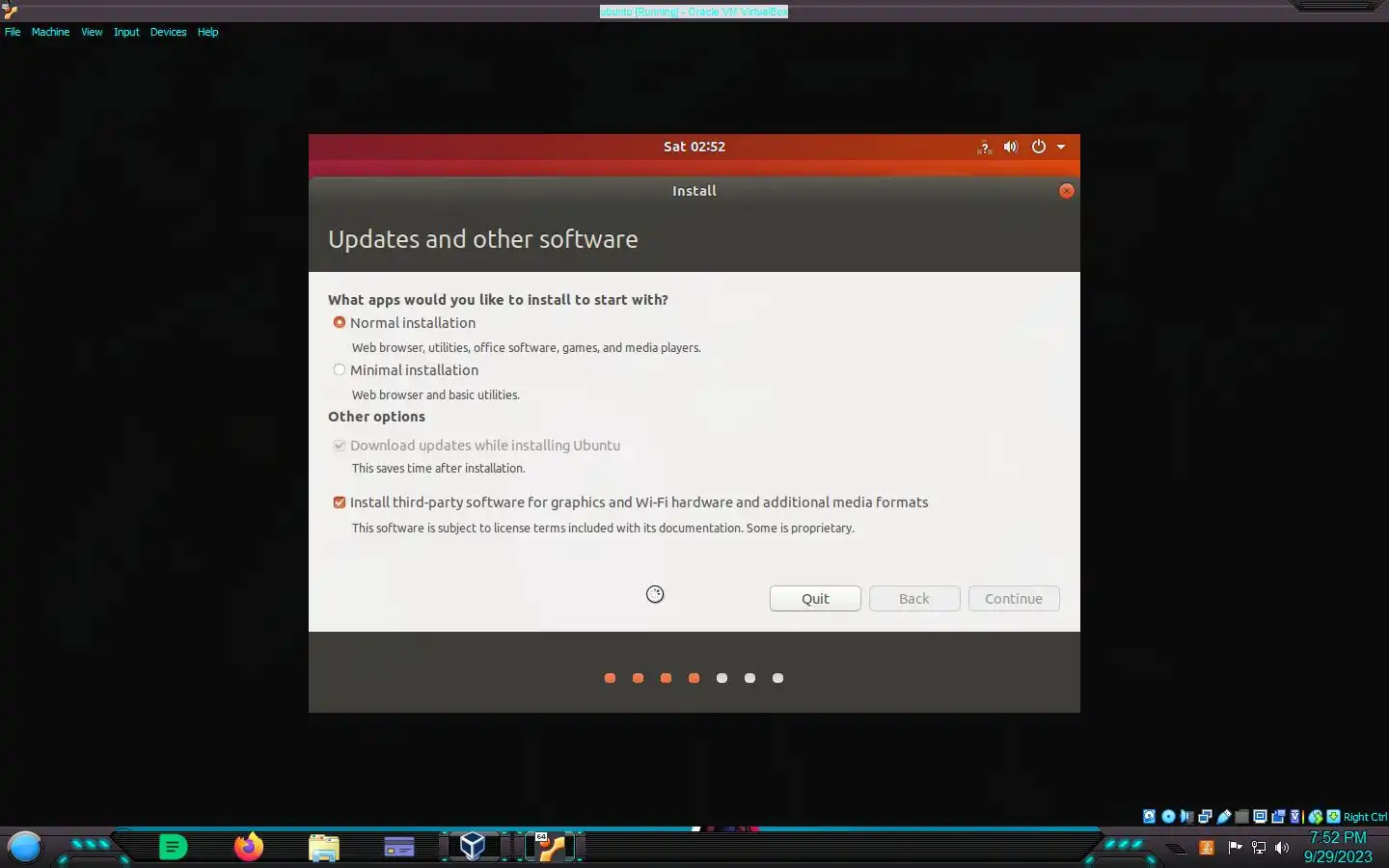Uncheck Install third-party software checkbox
This screenshot has width=1389, height=868.
click(340, 502)
